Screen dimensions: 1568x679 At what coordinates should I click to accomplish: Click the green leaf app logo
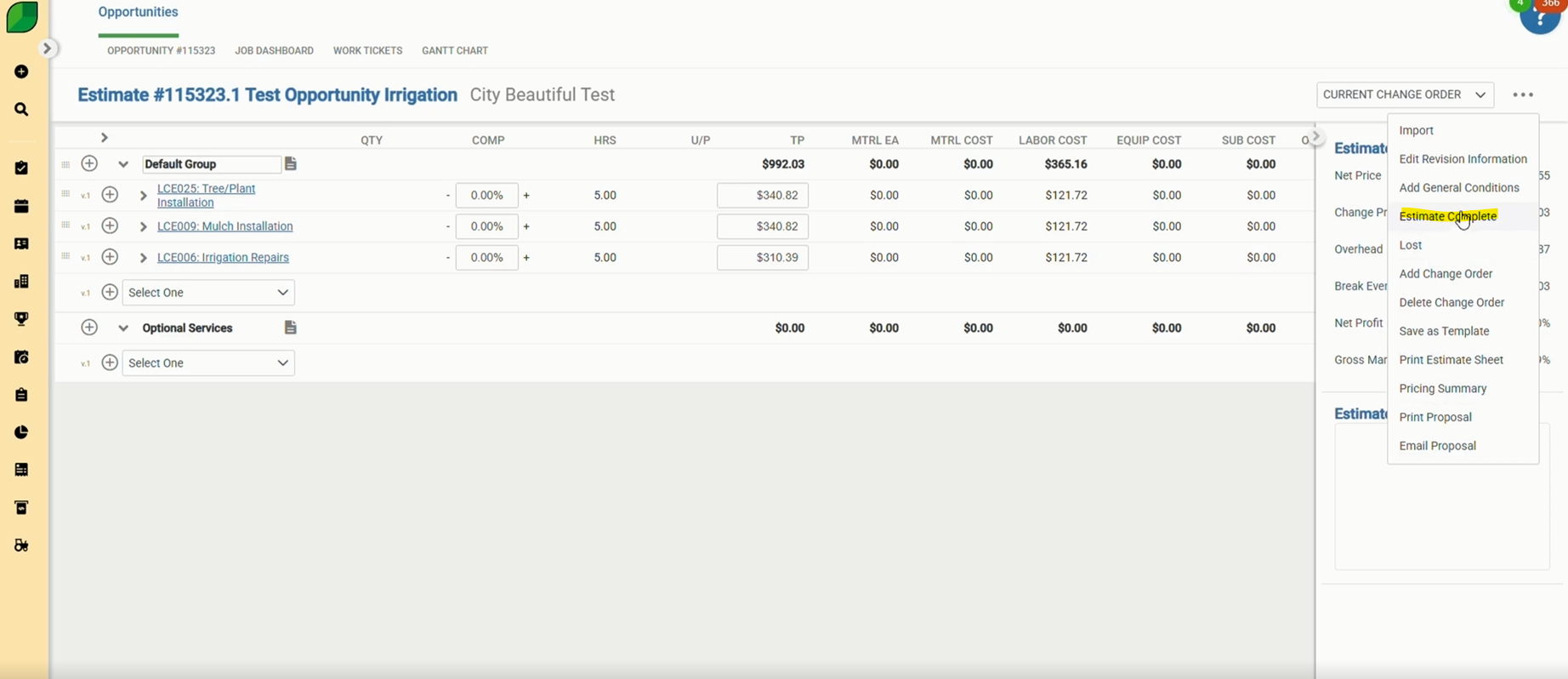pos(21,17)
